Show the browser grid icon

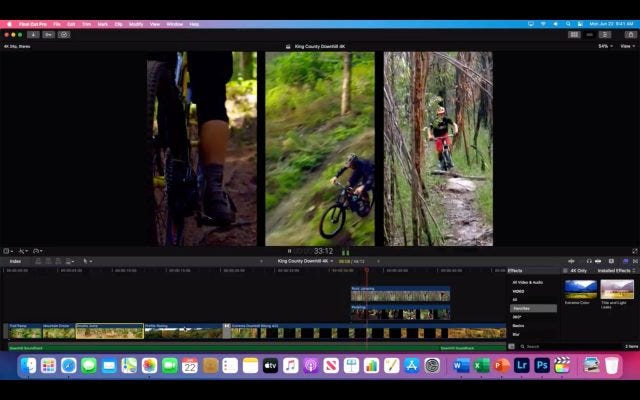click(574, 35)
